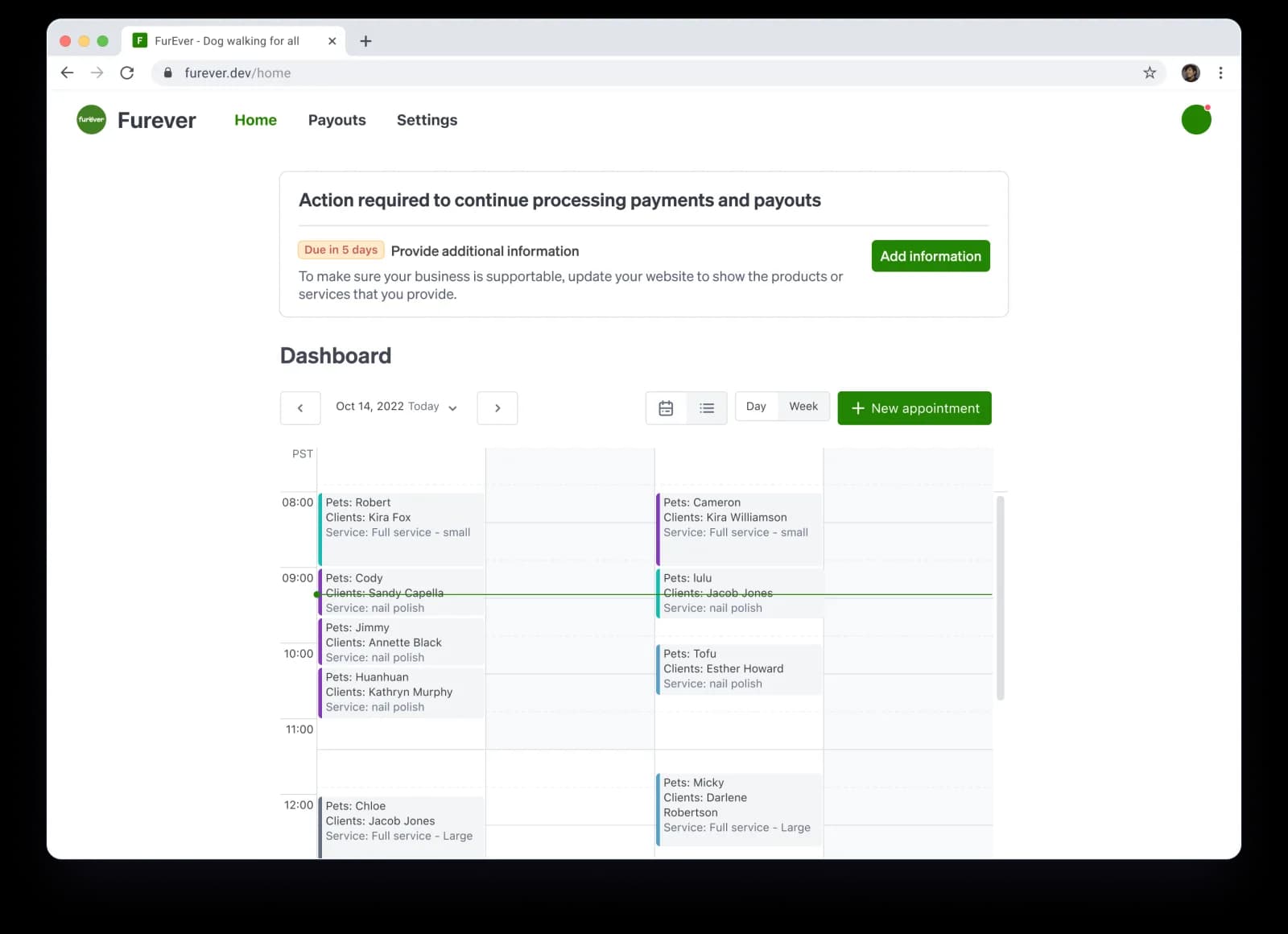Select the Week view toggle
Image resolution: width=1288 pixels, height=934 pixels.
point(803,407)
